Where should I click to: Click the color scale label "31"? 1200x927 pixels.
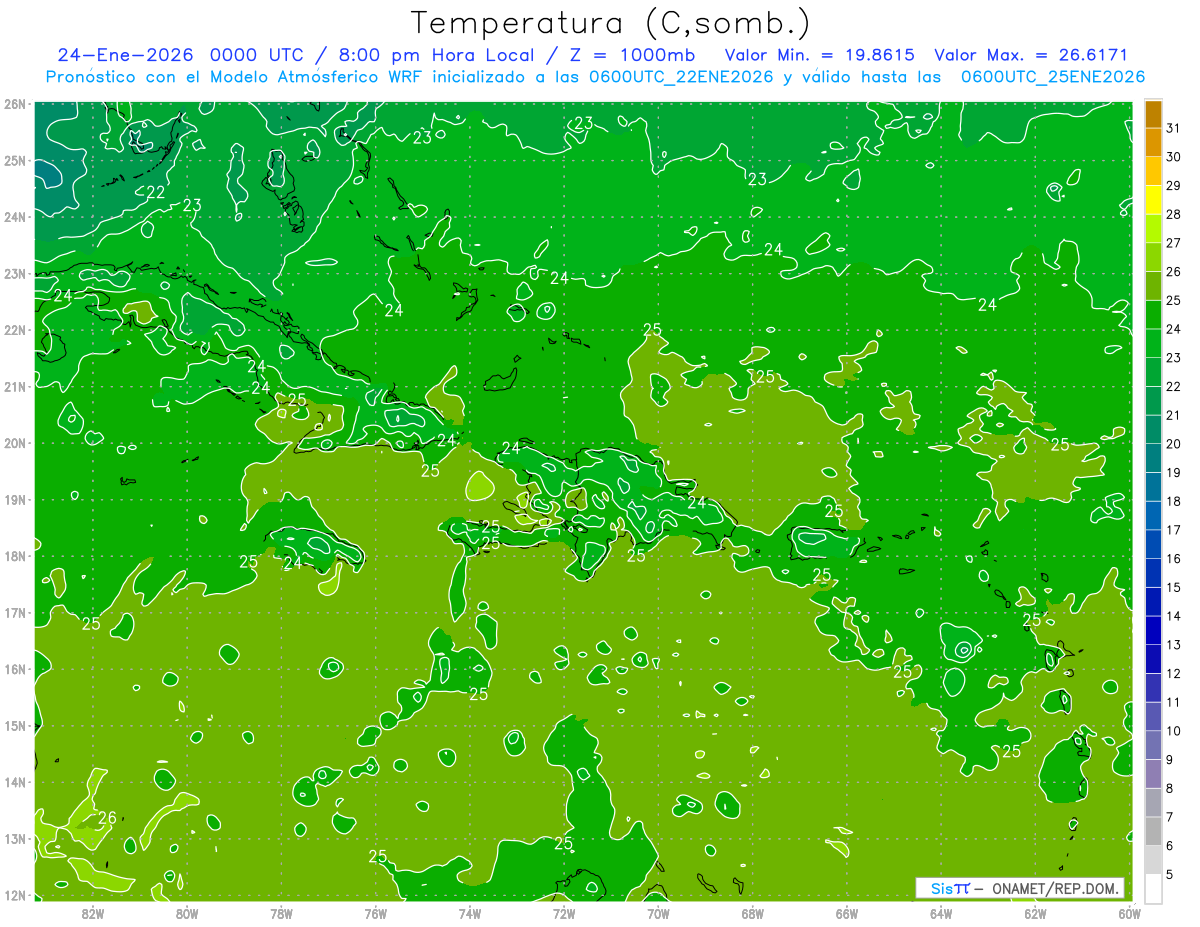(x=1174, y=128)
